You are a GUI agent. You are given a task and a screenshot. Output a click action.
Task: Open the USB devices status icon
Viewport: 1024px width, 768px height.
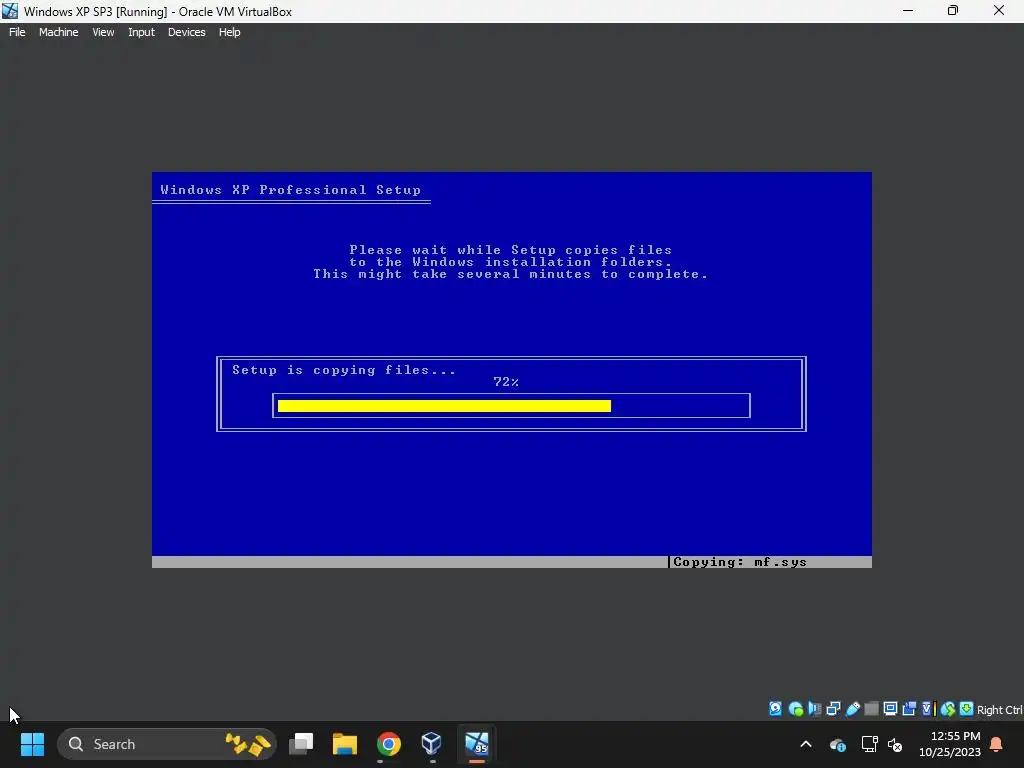[852, 709]
